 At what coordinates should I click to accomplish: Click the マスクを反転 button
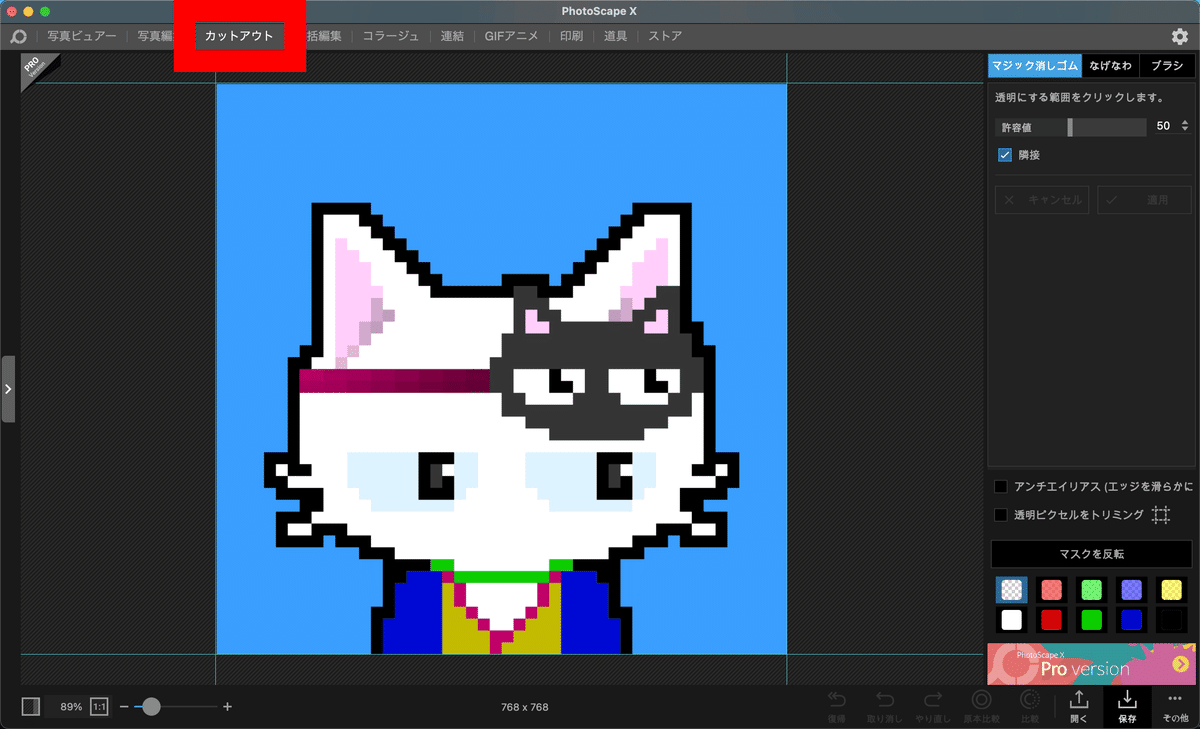coord(1091,554)
